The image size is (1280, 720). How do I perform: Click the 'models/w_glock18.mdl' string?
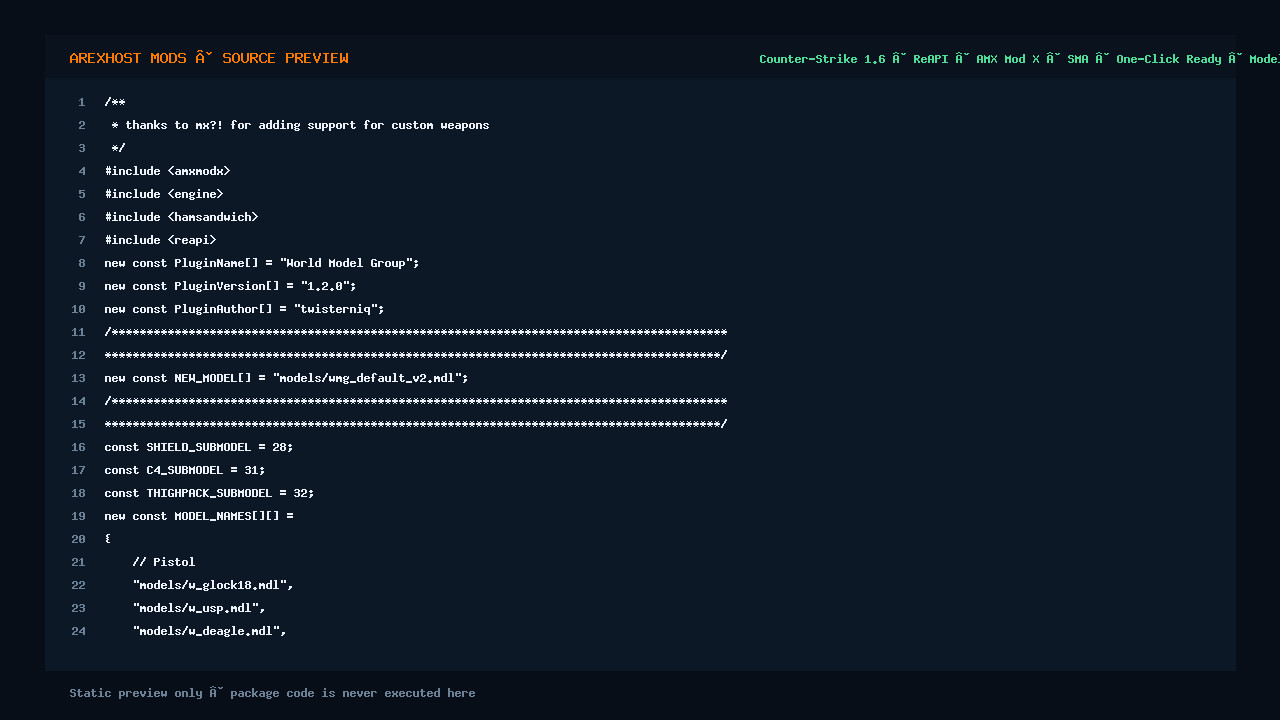213,585
